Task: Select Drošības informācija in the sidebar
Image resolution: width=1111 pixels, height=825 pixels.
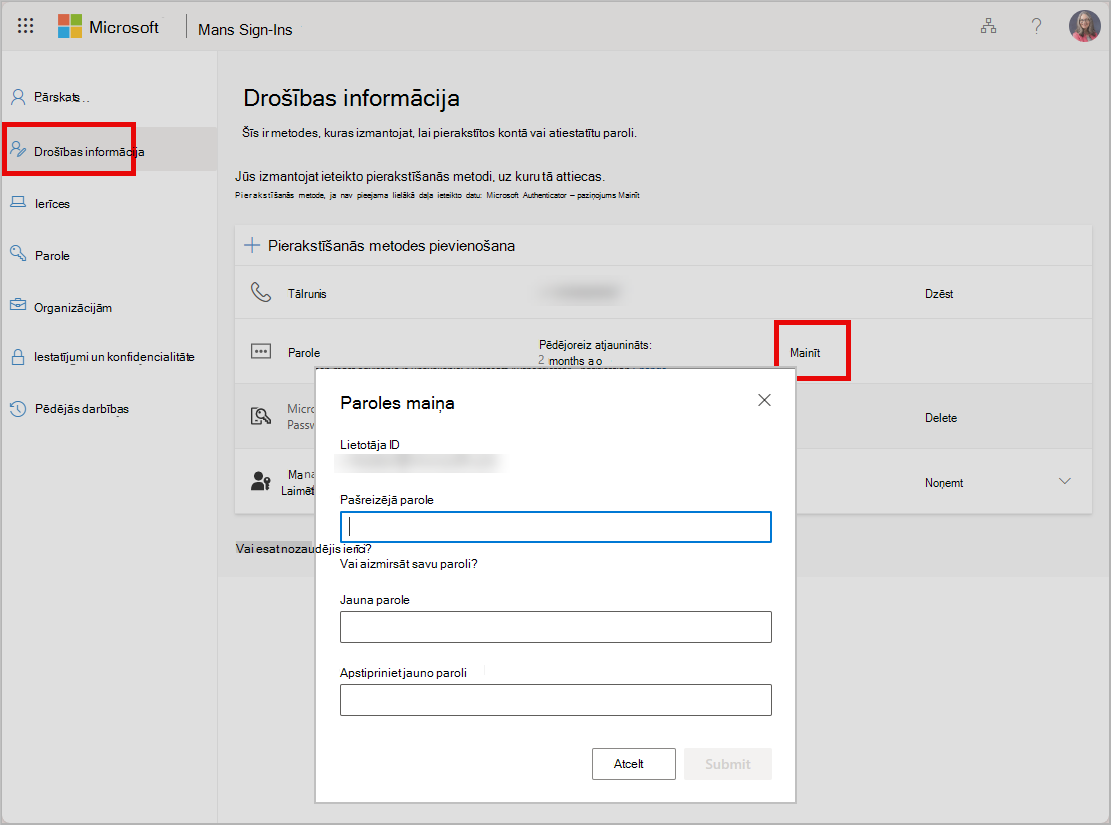Action: pos(89,152)
